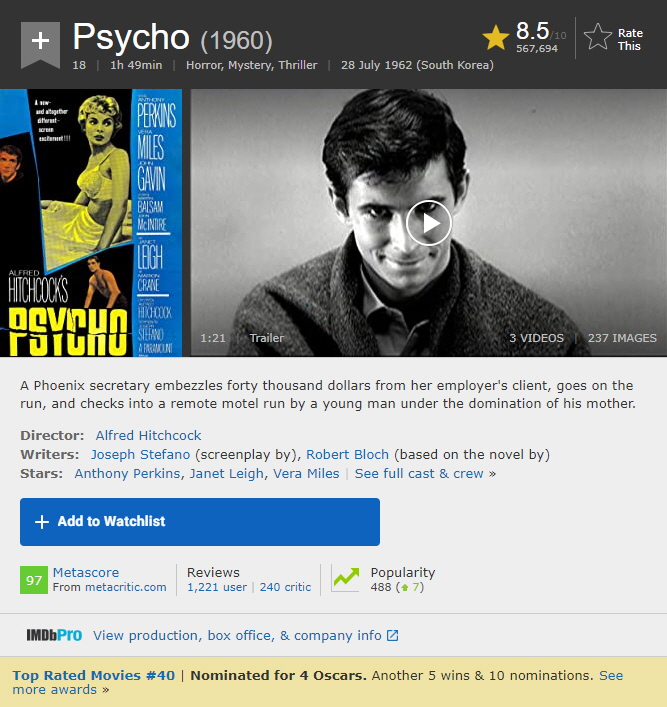667x707 pixels.
Task: View the 237 images gallery
Action: 622,338
